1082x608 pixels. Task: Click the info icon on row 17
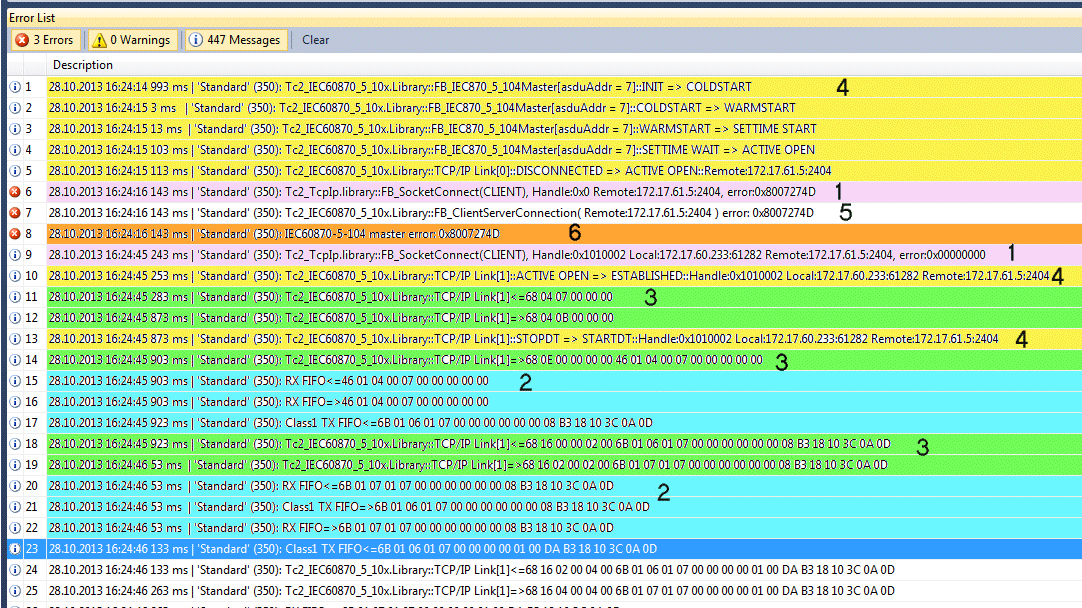point(14,423)
